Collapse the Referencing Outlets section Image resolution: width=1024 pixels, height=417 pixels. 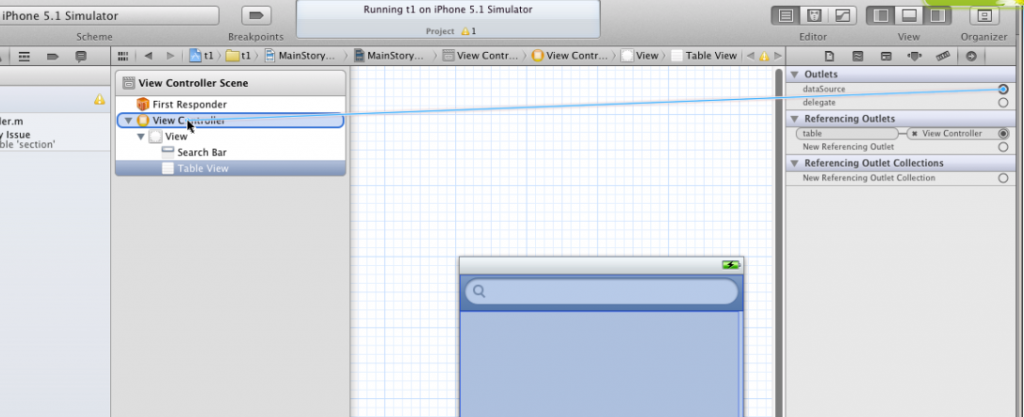point(795,119)
